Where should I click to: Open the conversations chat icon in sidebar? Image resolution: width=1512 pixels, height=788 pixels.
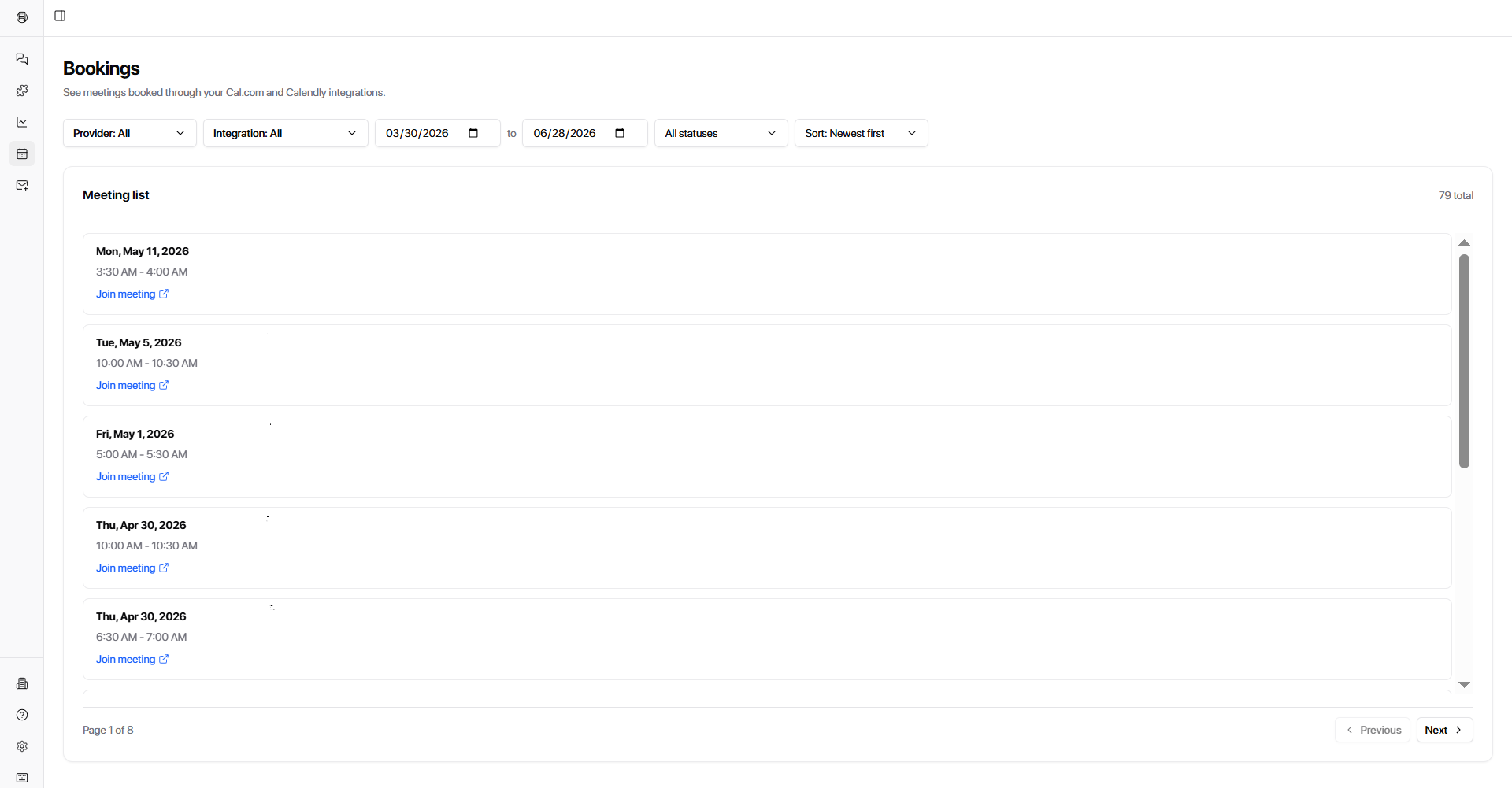tap(22, 59)
